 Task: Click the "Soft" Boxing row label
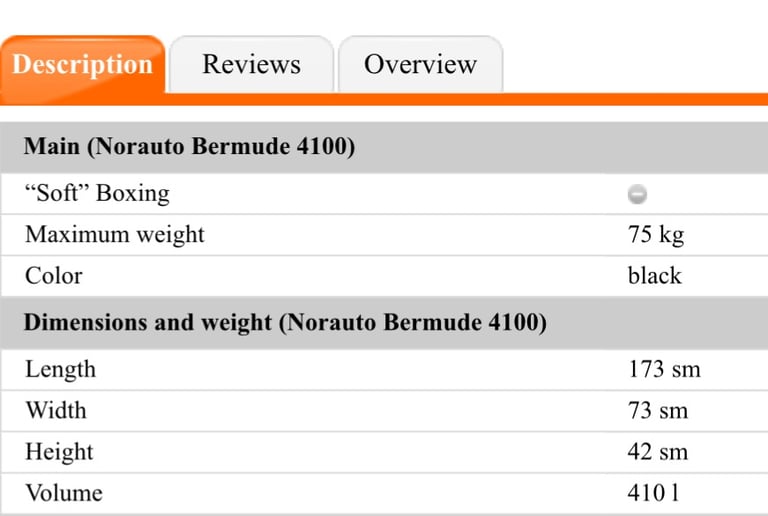click(x=97, y=193)
